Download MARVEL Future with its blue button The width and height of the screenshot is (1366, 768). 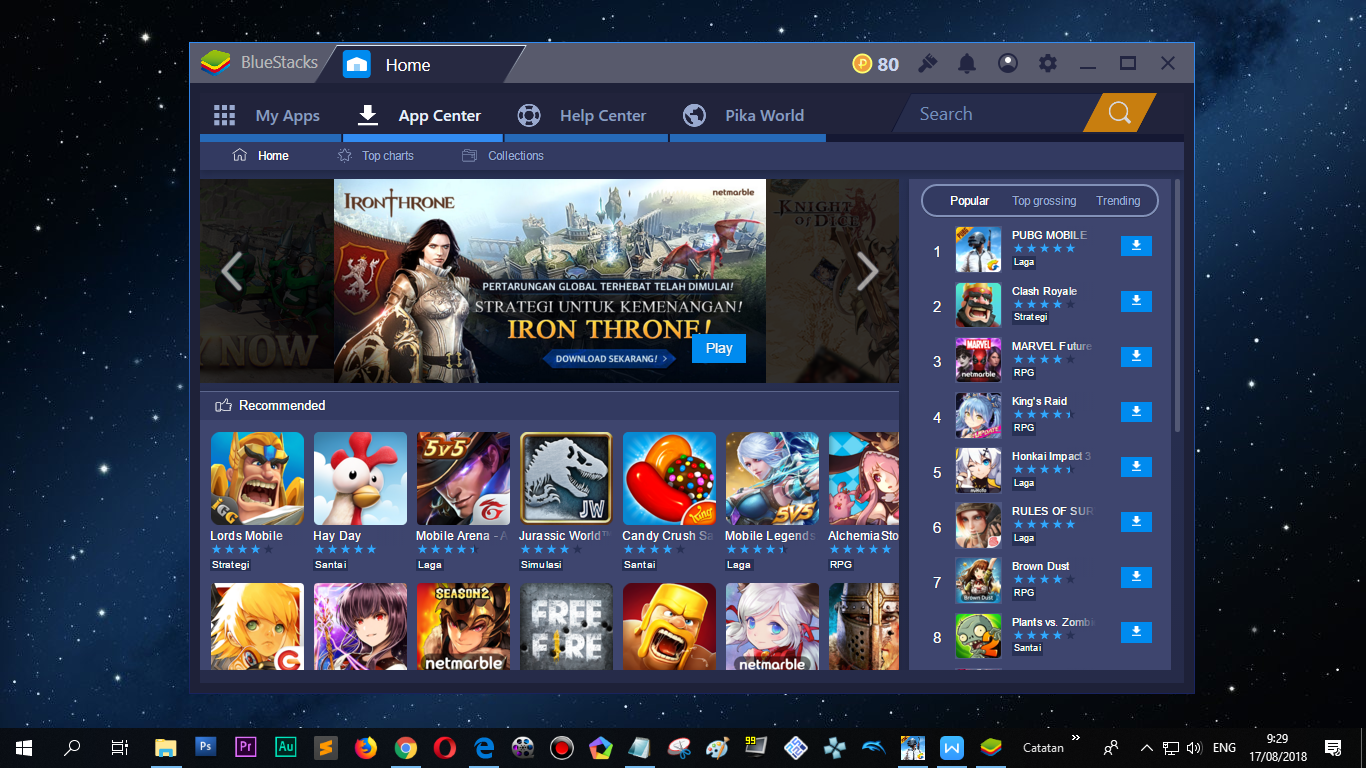point(1136,356)
